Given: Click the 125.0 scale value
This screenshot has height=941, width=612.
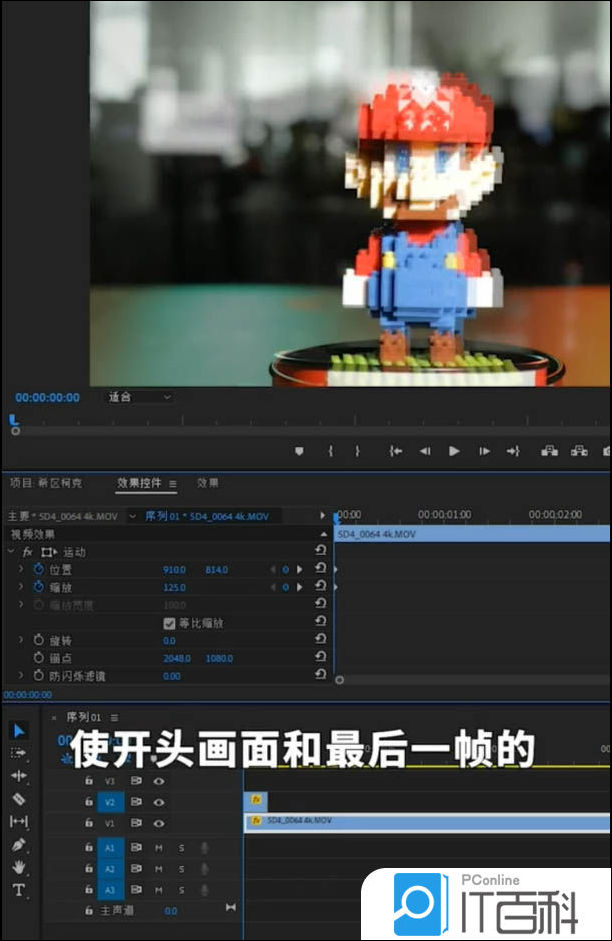Looking at the screenshot, I should (x=174, y=587).
